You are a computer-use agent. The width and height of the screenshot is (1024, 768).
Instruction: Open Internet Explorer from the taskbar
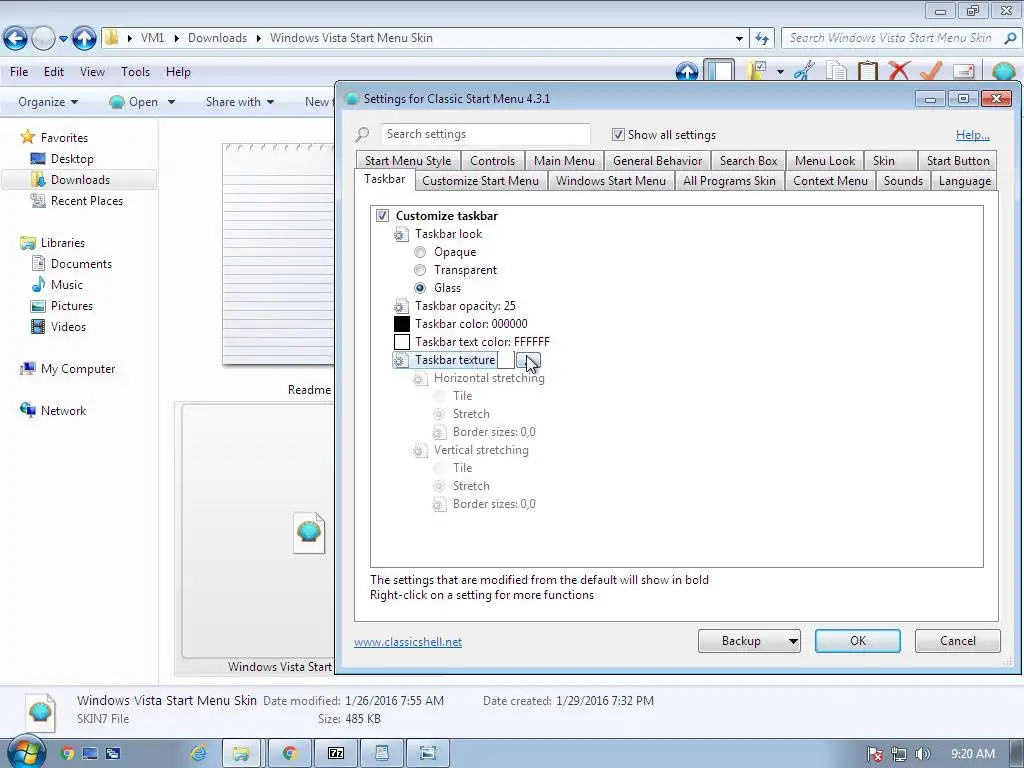tap(198, 754)
